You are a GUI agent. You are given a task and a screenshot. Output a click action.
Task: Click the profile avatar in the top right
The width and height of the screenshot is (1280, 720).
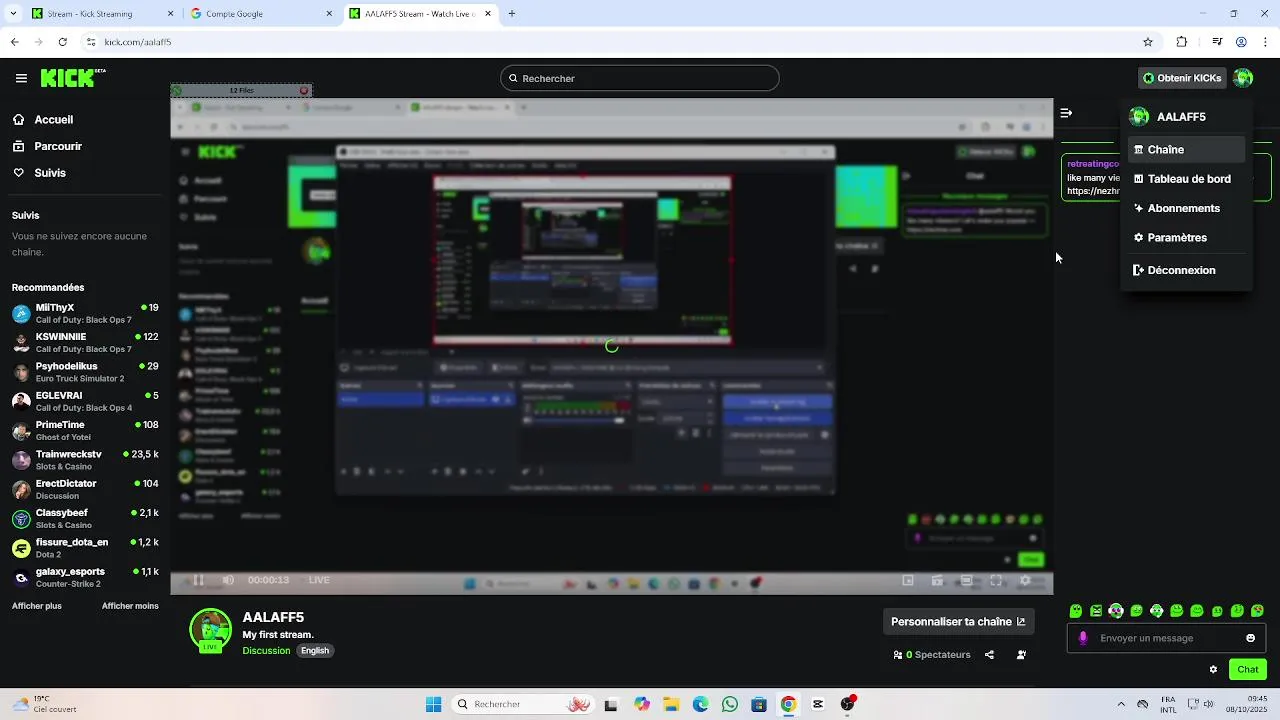1243,78
